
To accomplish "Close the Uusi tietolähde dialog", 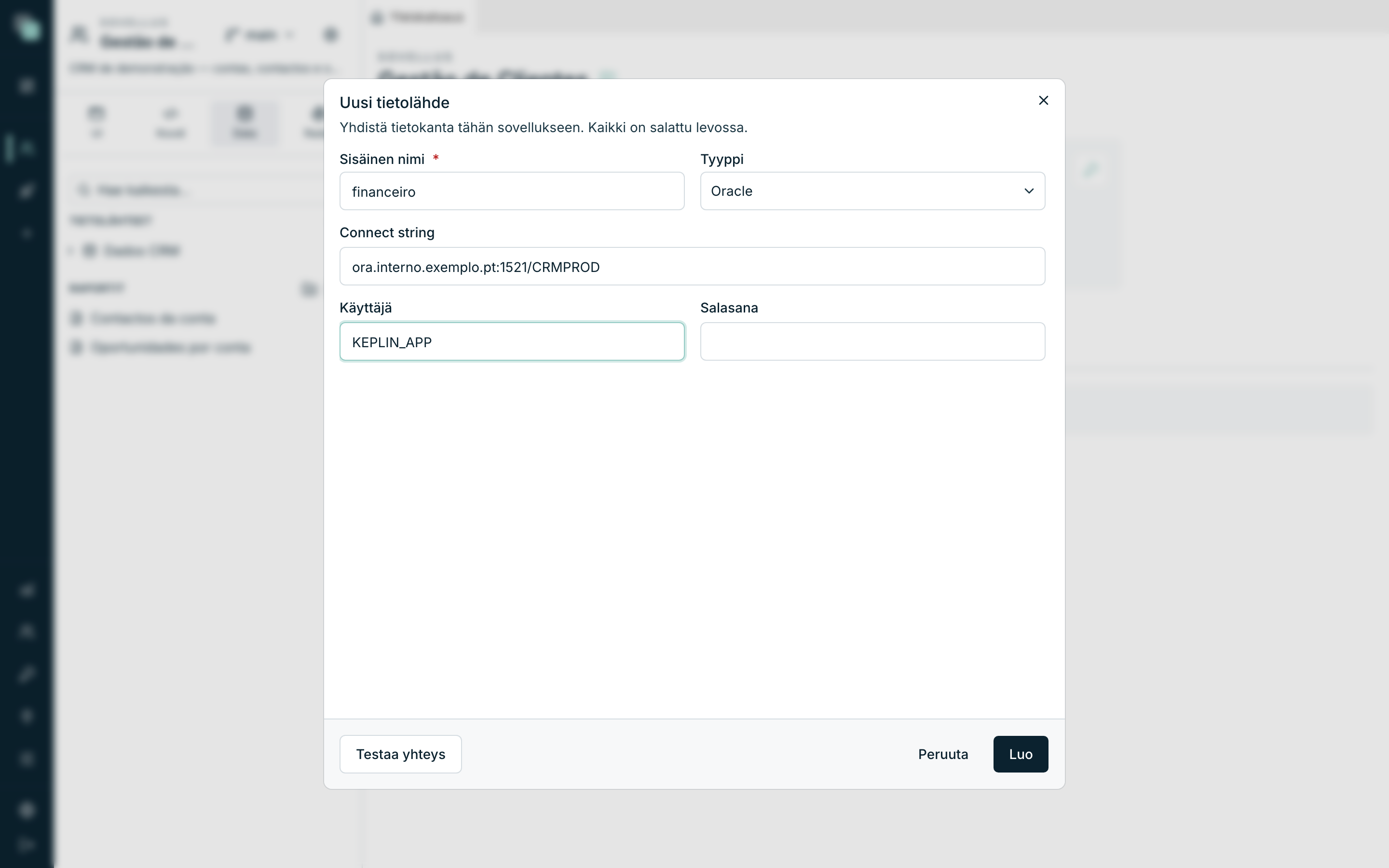I will coord(1044,100).
